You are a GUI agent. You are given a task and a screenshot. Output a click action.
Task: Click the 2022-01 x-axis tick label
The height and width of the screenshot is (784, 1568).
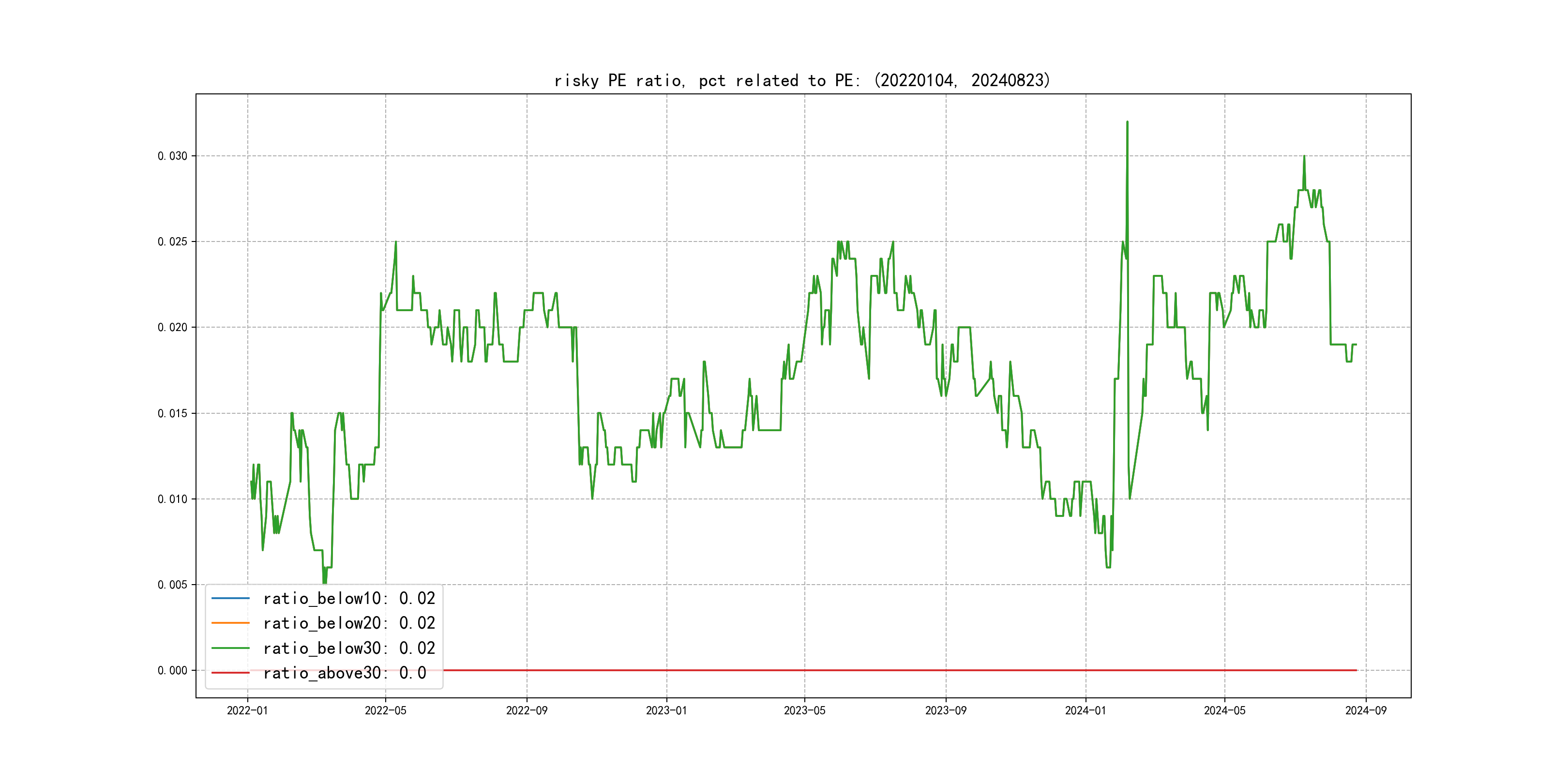247,710
